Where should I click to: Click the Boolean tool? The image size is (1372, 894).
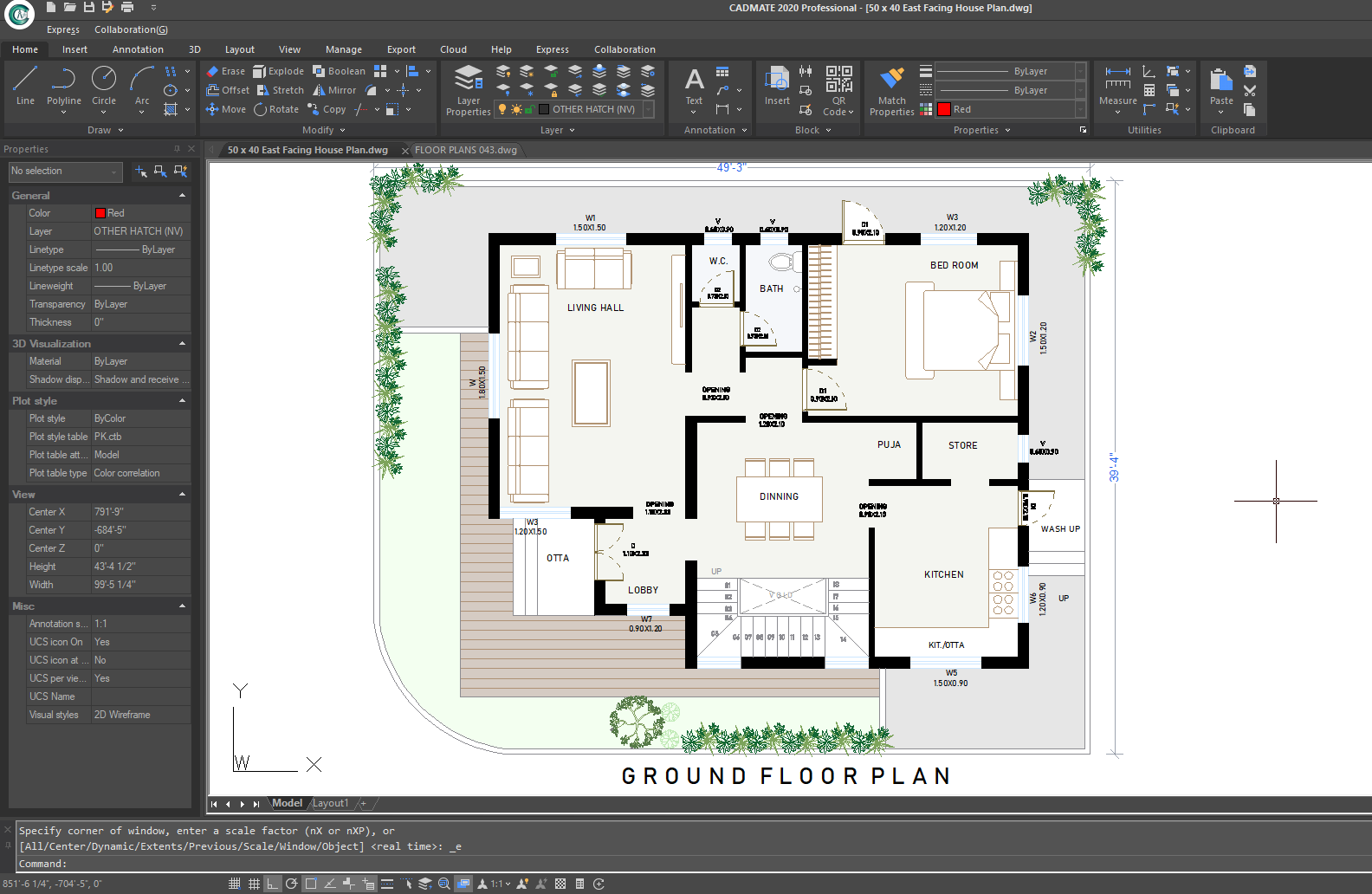339,71
